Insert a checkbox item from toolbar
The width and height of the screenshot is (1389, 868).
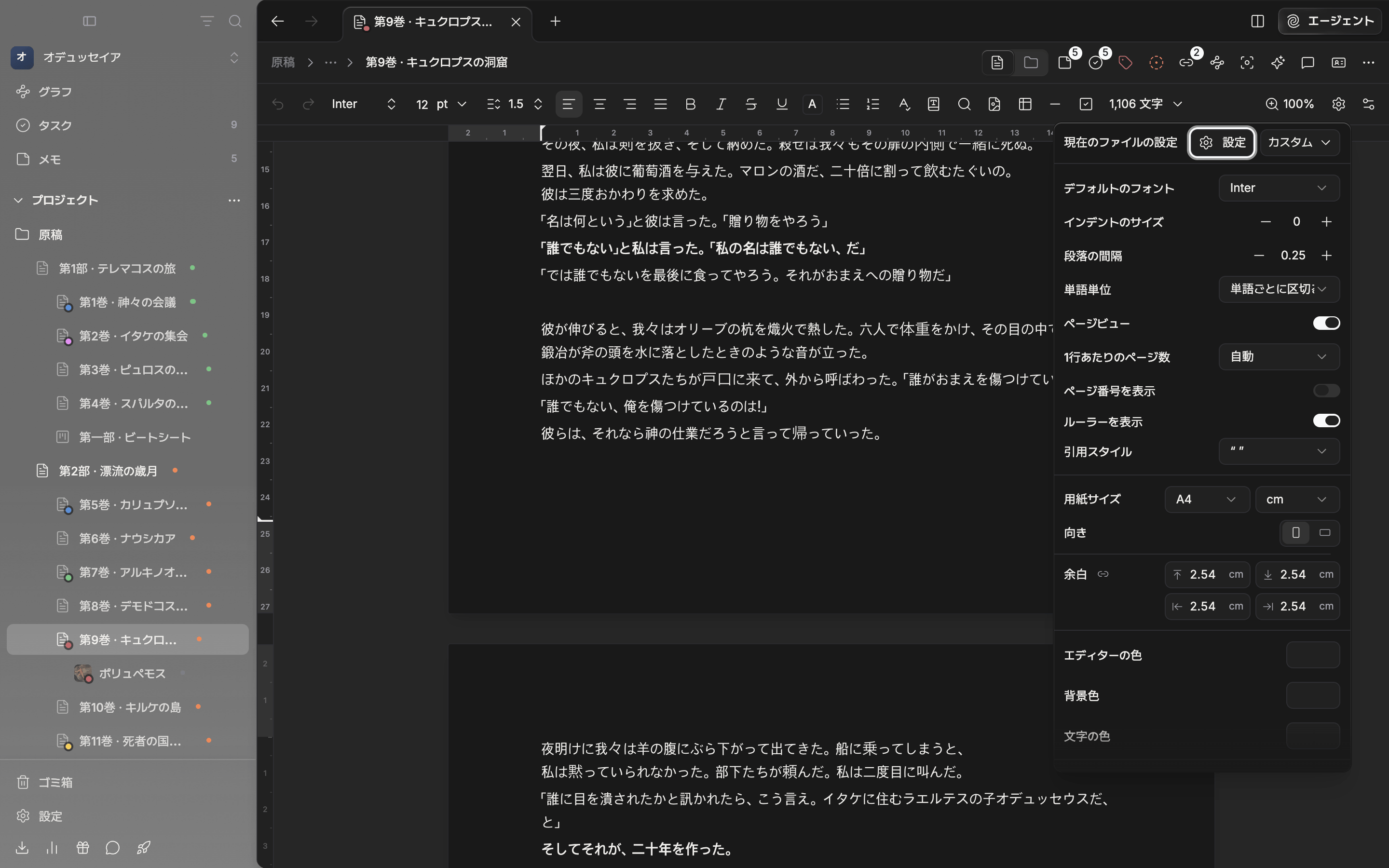[1085, 104]
